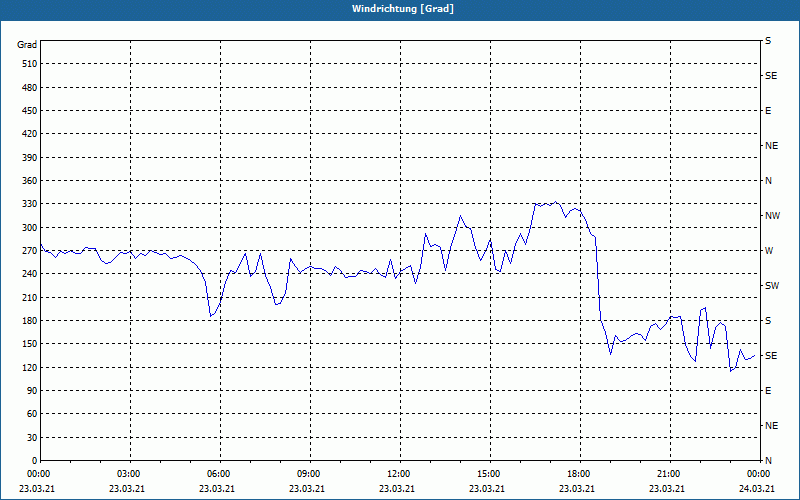Select the 24.03.21 date label
This screenshot has width=800, height=500.
[757, 489]
